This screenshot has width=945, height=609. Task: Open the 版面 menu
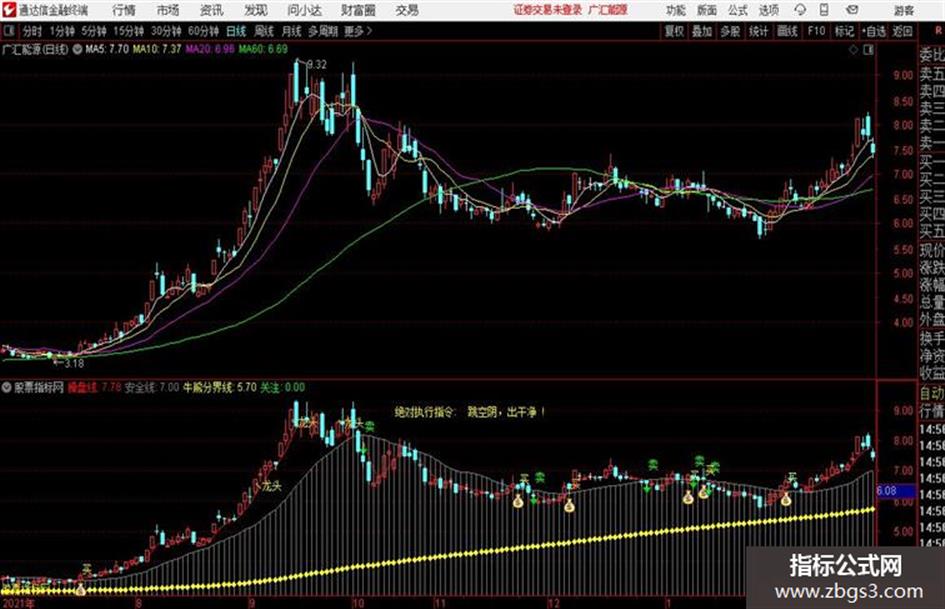[706, 10]
